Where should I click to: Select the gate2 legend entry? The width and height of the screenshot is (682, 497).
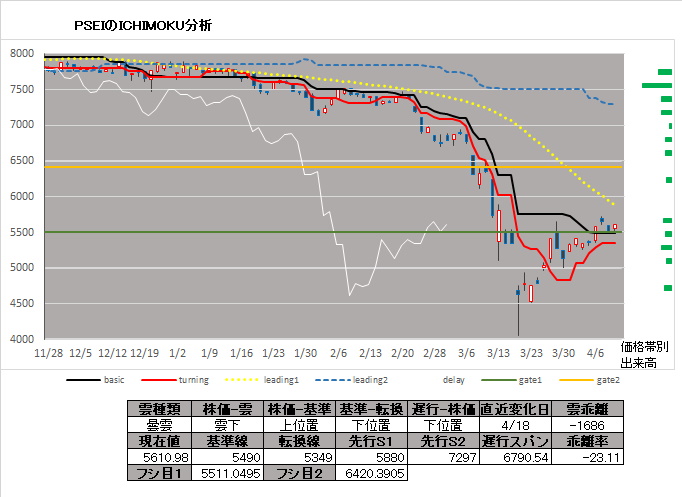click(589, 380)
